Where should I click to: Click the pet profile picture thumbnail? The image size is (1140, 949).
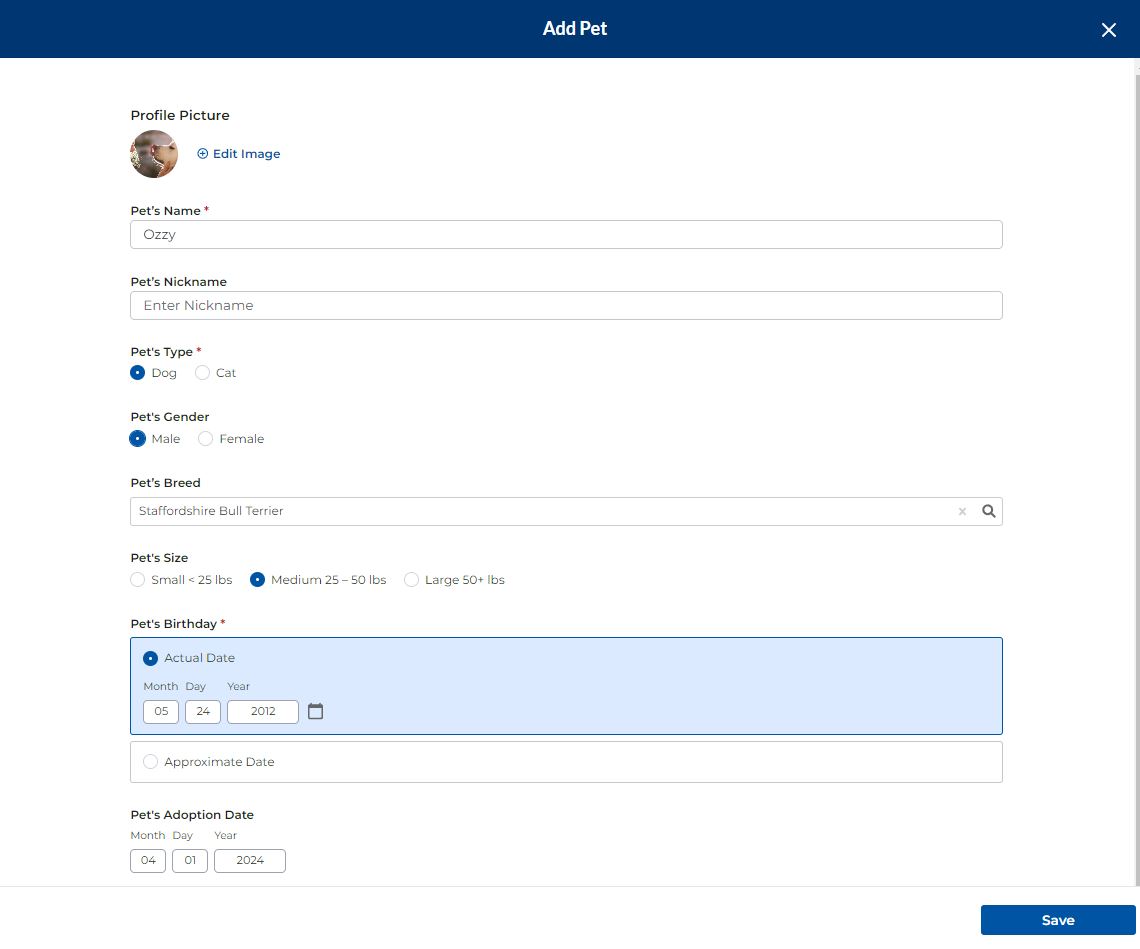(x=154, y=153)
